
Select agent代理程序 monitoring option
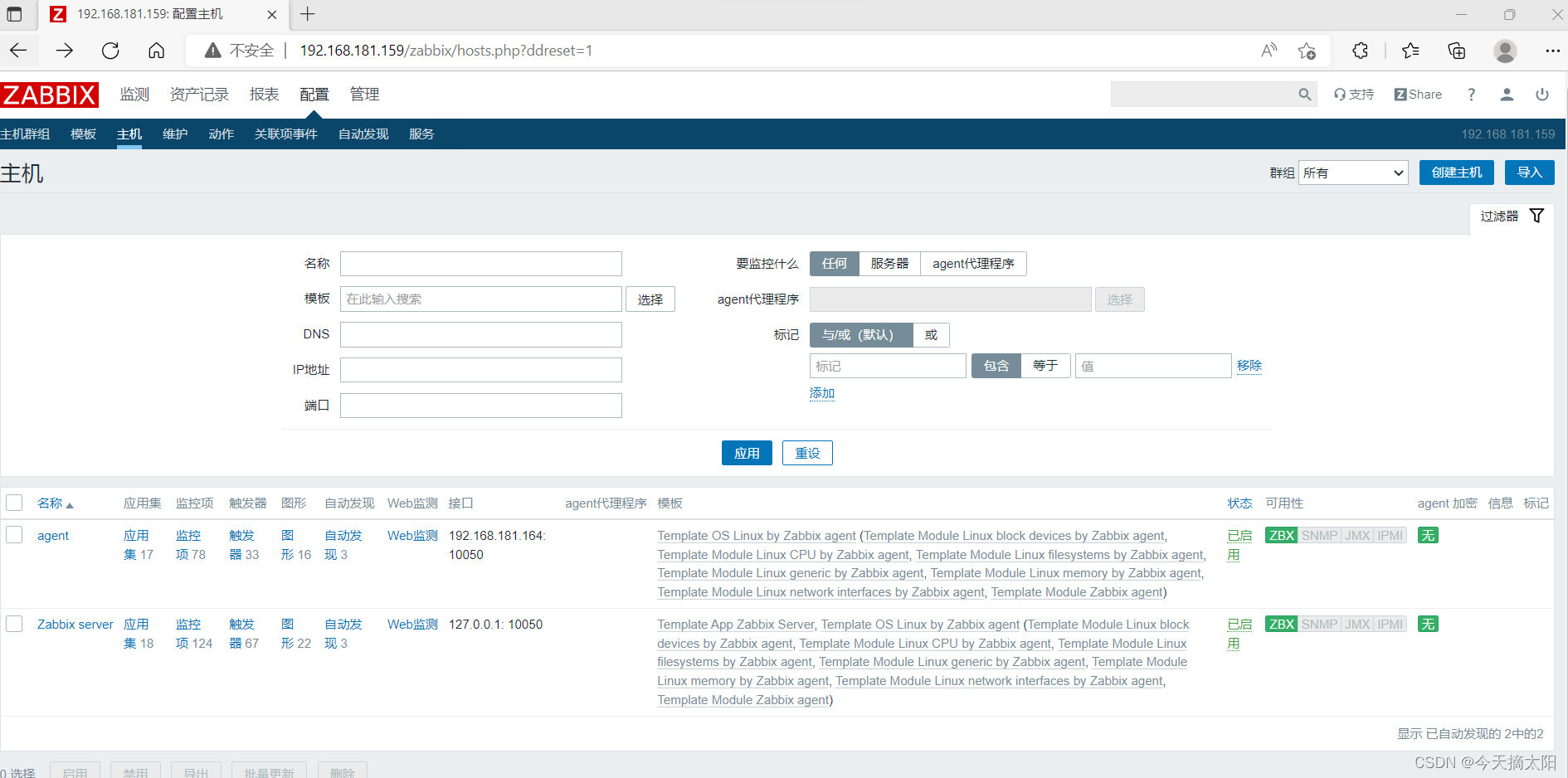click(x=973, y=264)
